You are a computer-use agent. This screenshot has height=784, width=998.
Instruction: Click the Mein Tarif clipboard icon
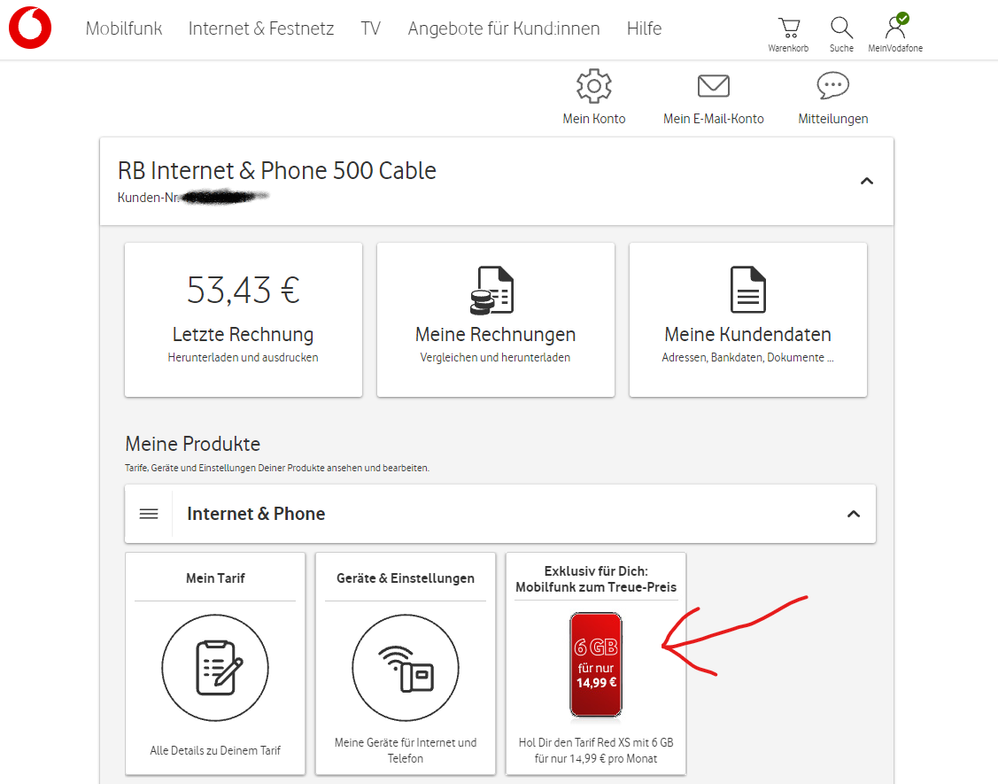pyautogui.click(x=215, y=668)
